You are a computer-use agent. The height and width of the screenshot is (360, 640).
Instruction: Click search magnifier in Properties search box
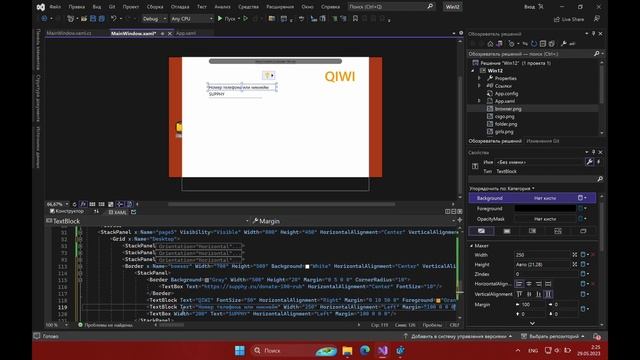600,179
